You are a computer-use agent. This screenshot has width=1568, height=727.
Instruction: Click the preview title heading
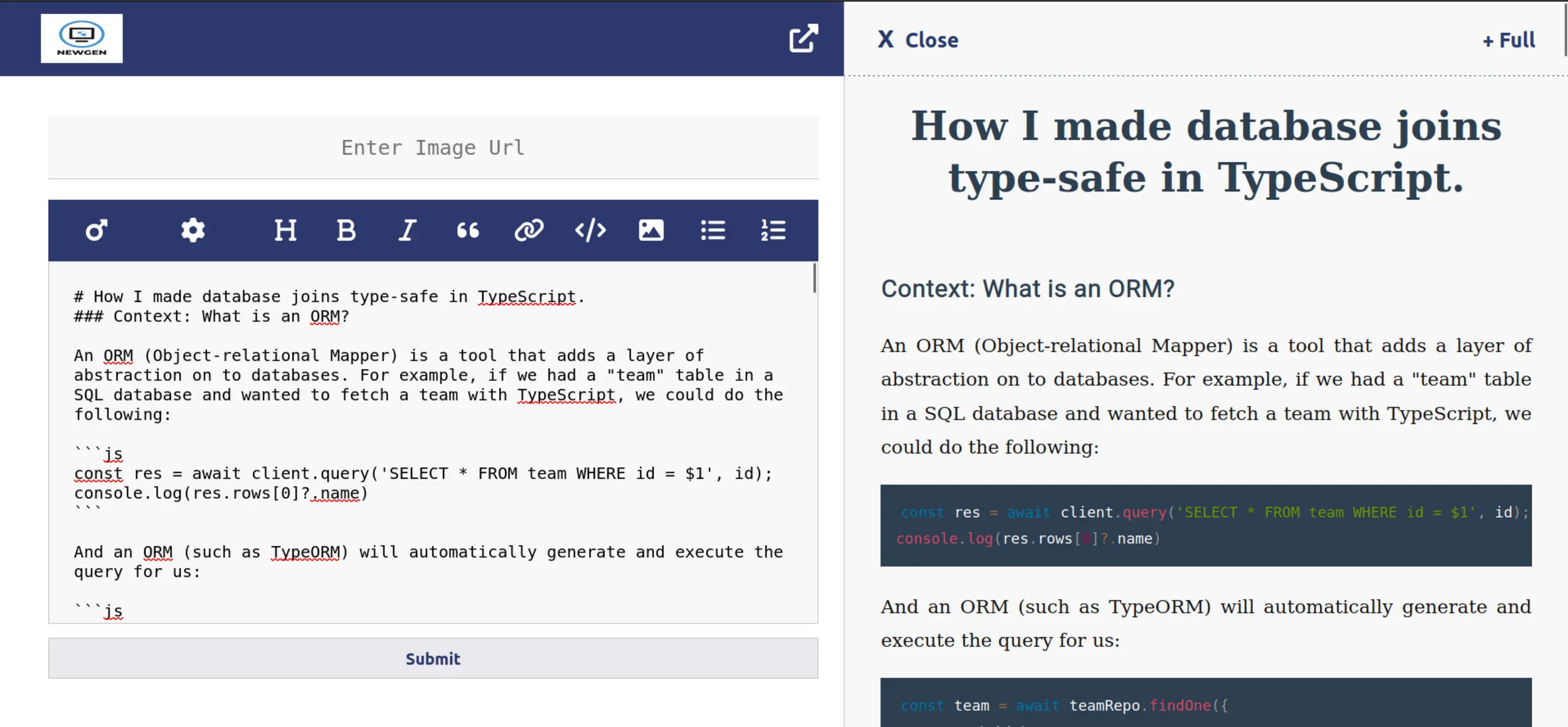1206,152
